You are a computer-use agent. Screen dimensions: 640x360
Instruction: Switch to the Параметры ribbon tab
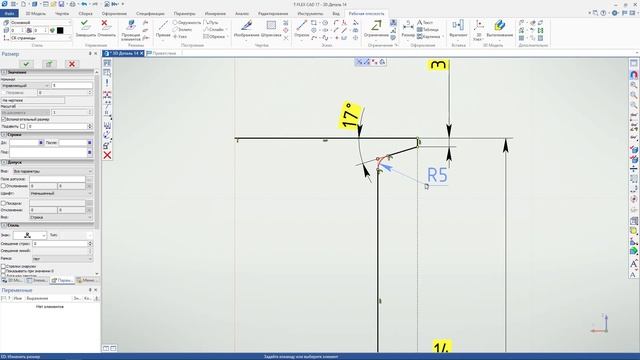pos(184,13)
